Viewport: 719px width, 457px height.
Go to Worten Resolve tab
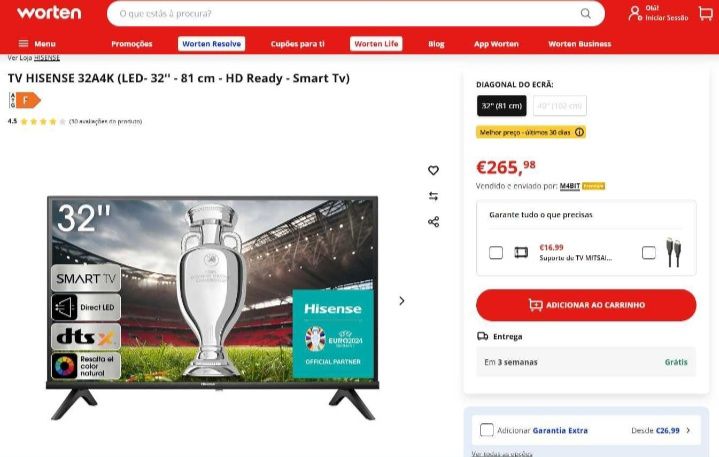click(x=211, y=44)
